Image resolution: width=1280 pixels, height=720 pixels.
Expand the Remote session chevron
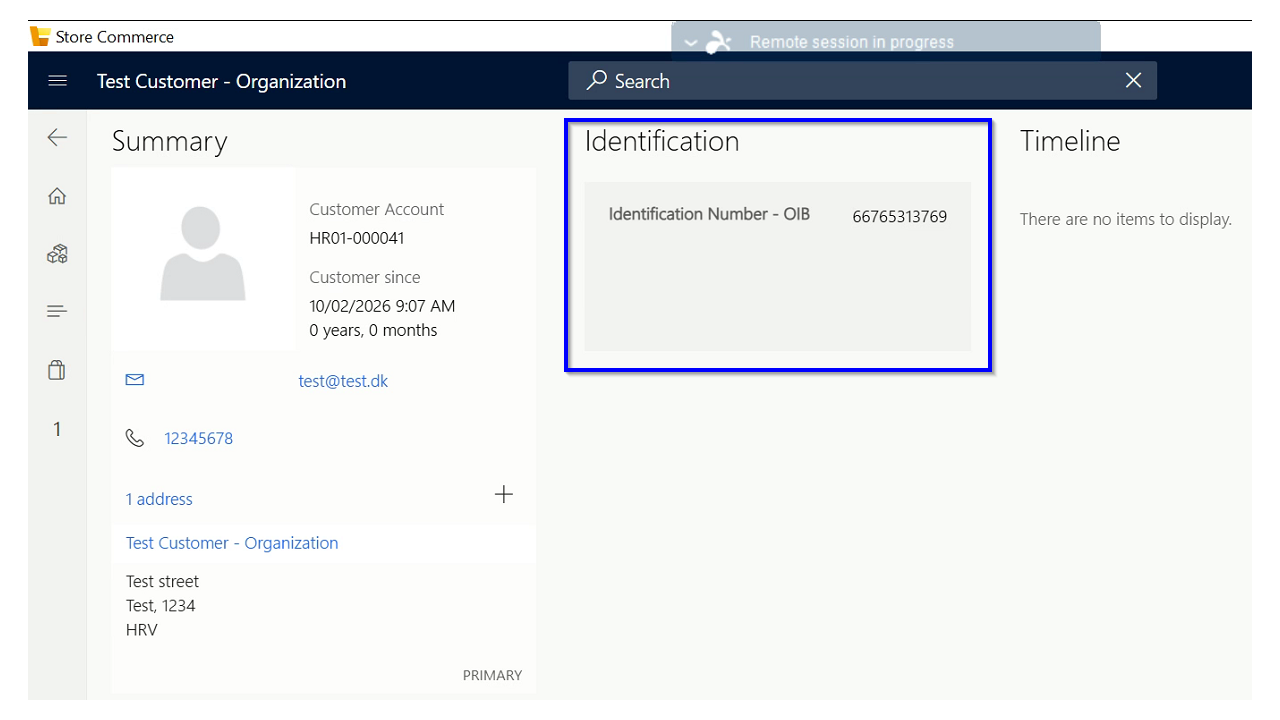point(690,43)
